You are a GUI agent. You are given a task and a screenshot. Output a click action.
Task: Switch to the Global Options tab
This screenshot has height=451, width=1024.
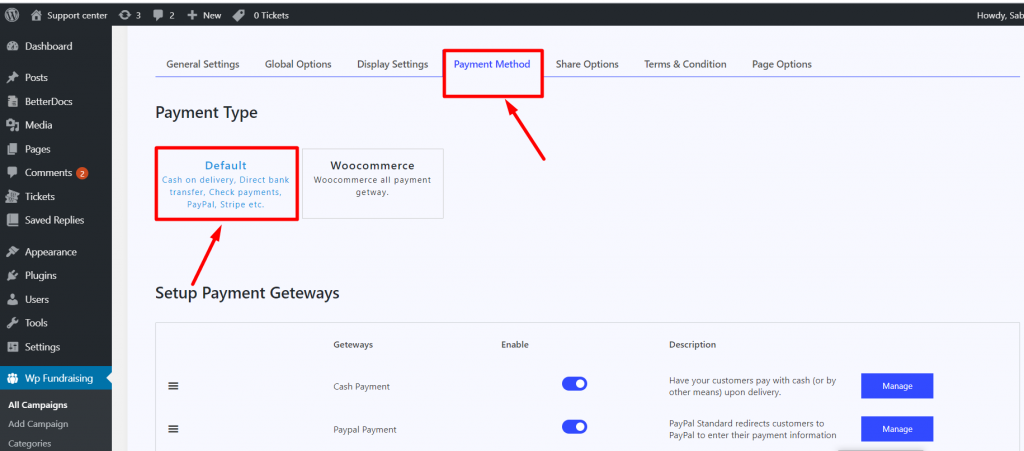(298, 64)
